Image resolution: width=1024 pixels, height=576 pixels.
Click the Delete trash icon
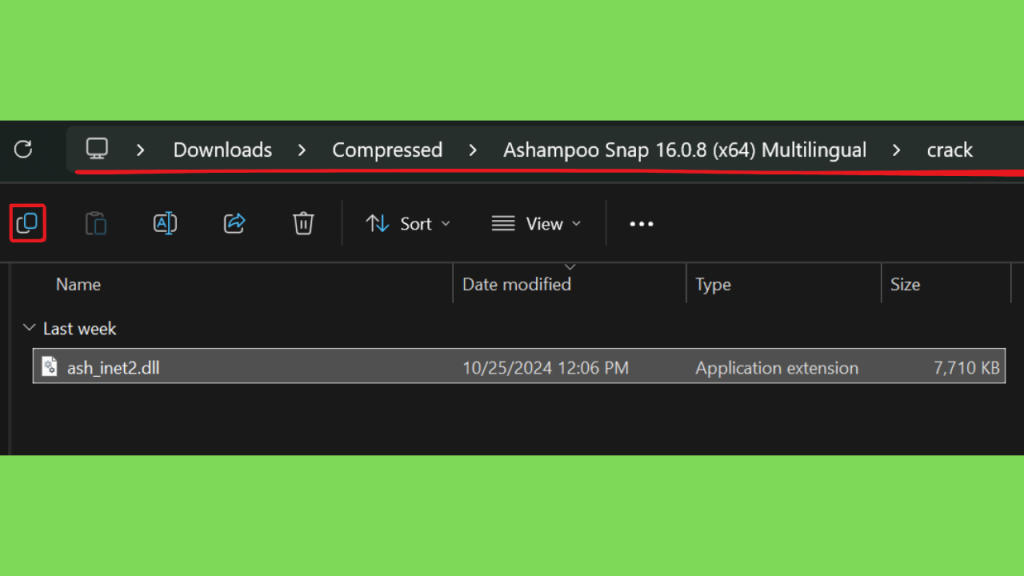point(303,223)
